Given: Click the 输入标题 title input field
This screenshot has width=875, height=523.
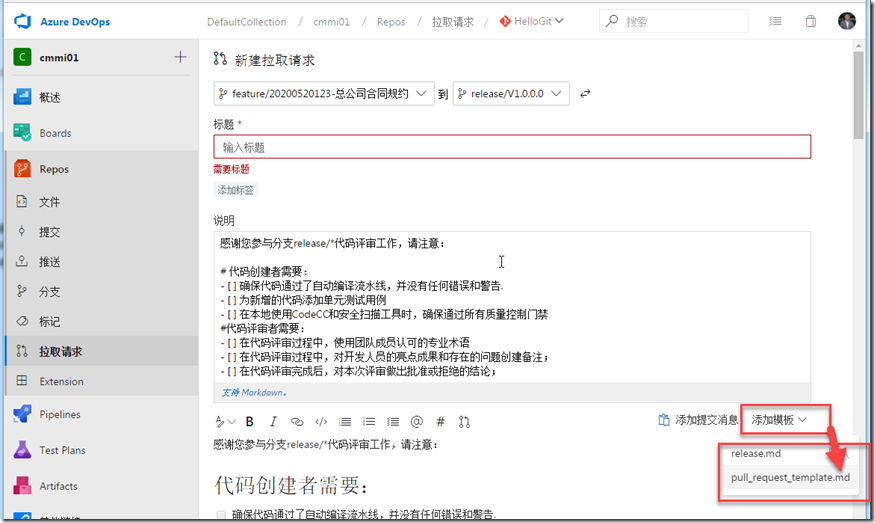Looking at the screenshot, I should (512, 147).
